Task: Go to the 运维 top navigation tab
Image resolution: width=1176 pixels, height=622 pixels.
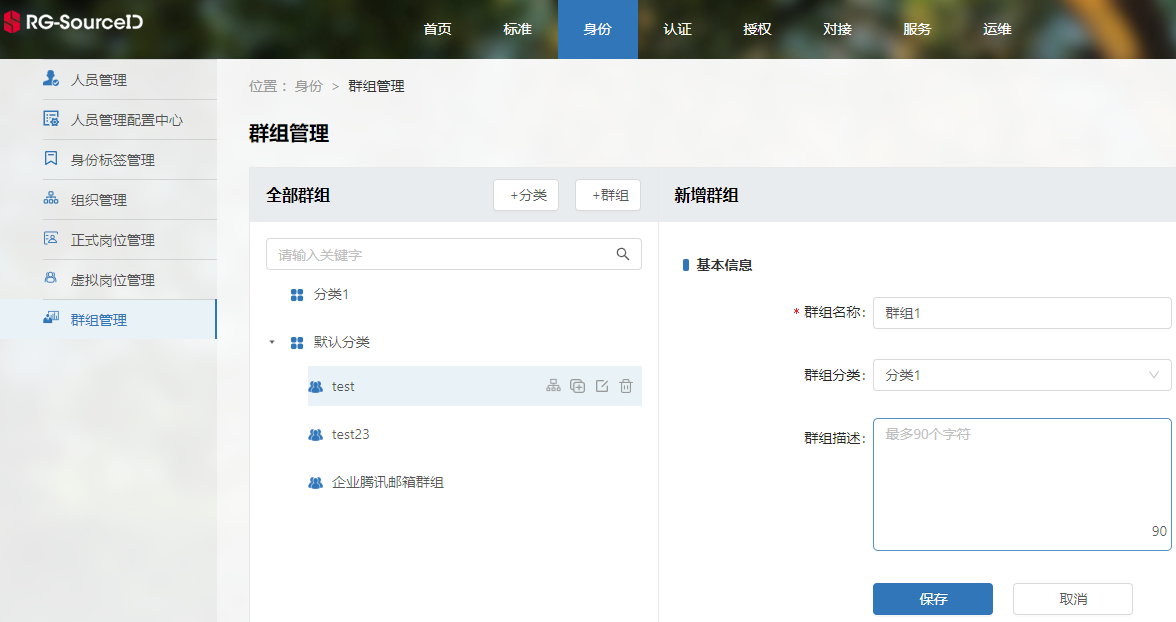Action: (x=998, y=29)
